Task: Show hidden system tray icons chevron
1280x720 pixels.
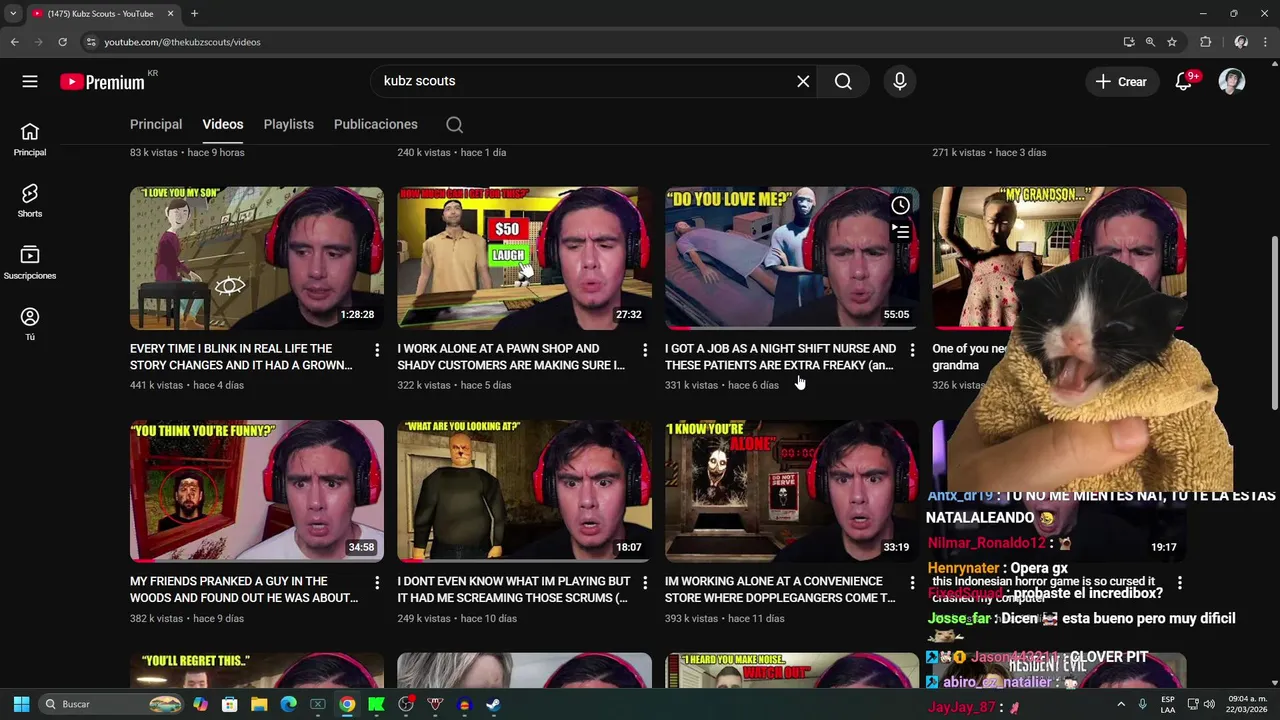Action: (x=1120, y=704)
